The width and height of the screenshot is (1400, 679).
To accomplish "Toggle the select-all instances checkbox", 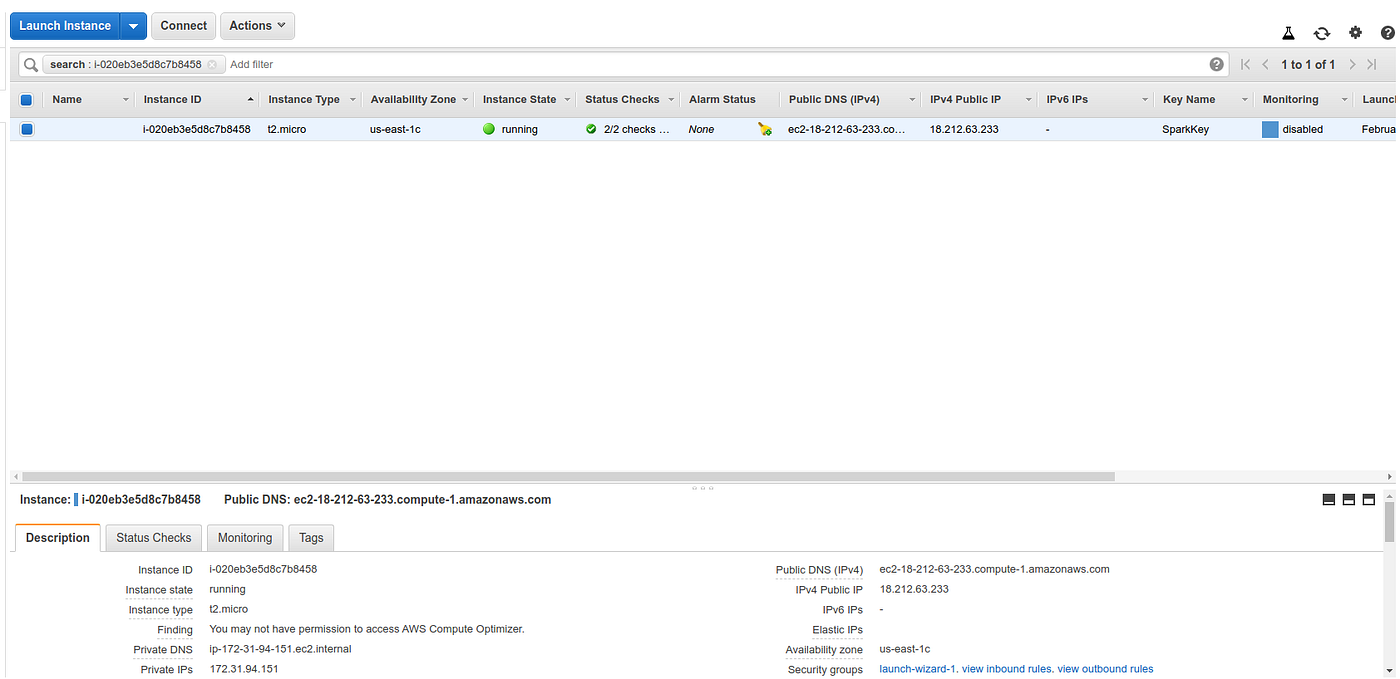I will [26, 99].
